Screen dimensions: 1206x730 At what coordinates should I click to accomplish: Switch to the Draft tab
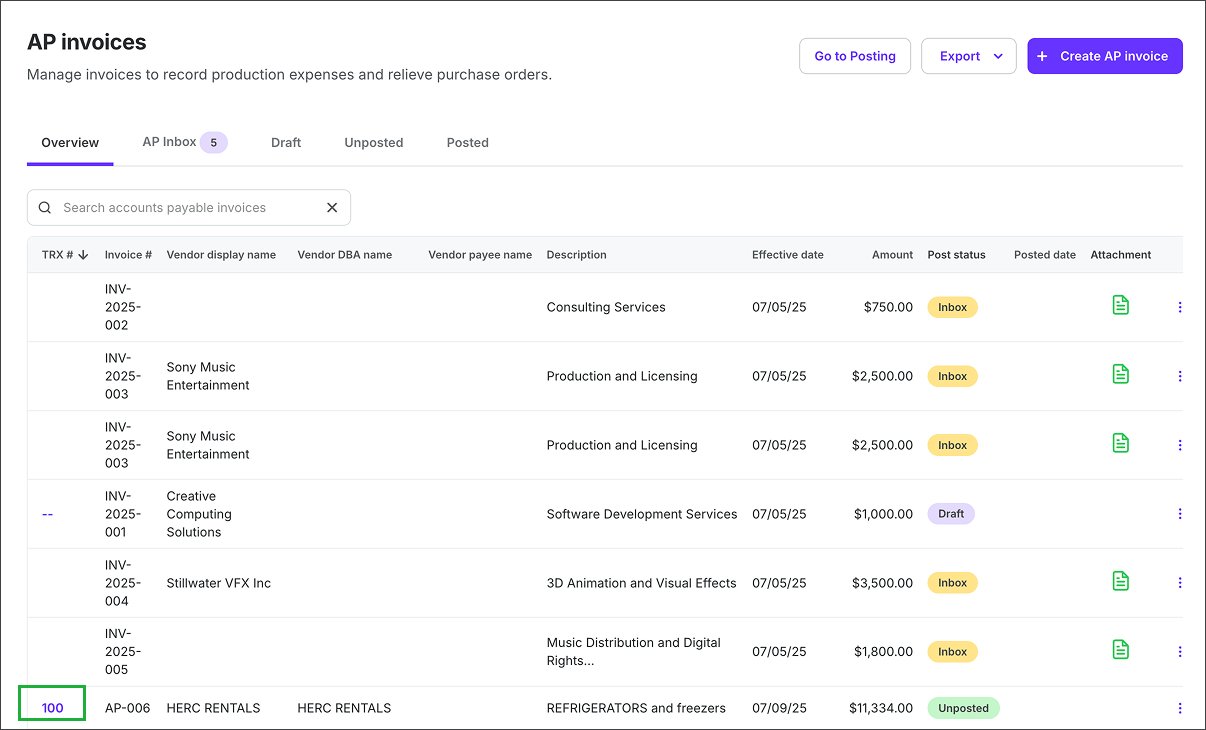point(286,143)
